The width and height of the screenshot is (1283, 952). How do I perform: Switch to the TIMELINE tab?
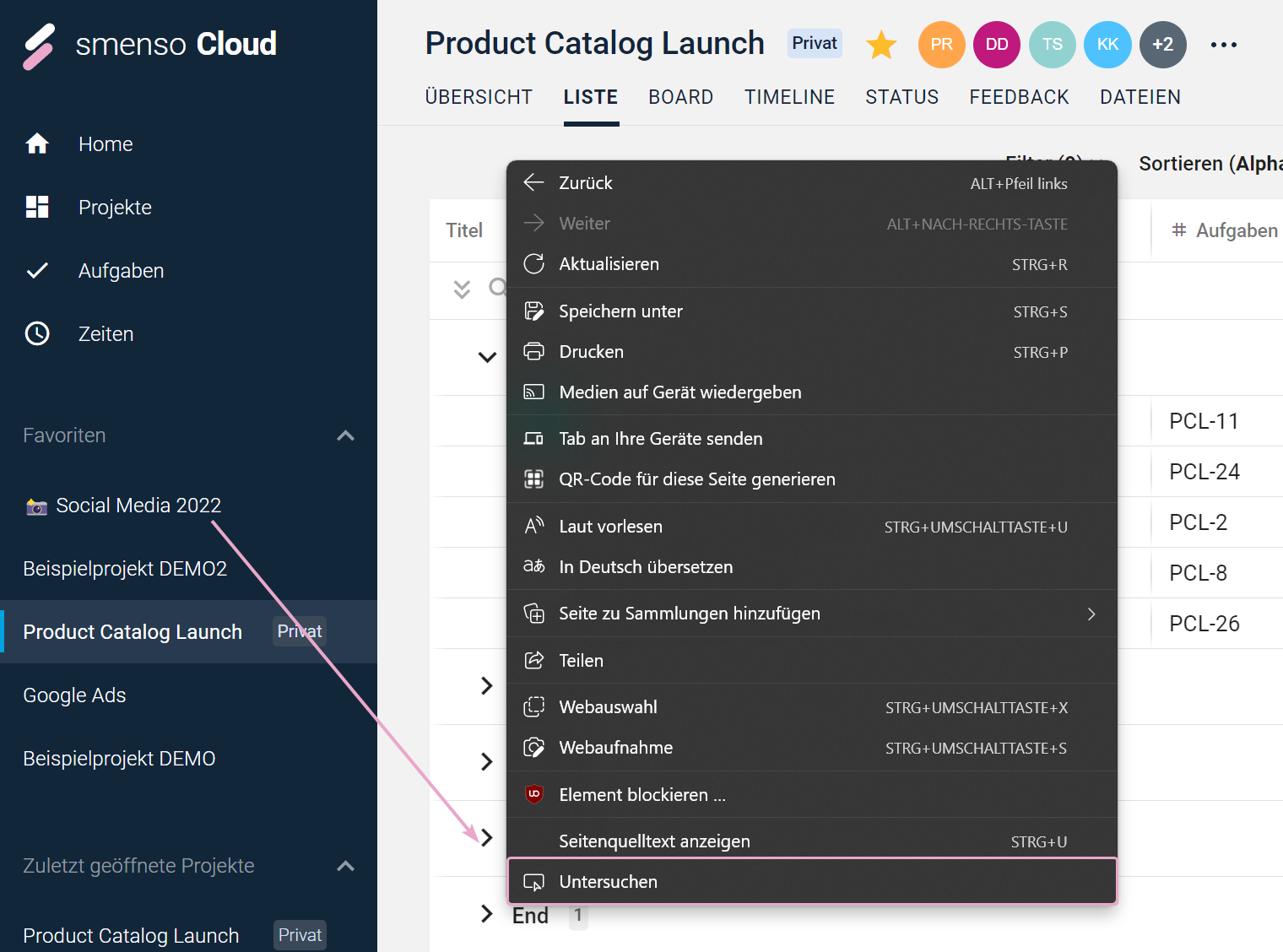[789, 97]
